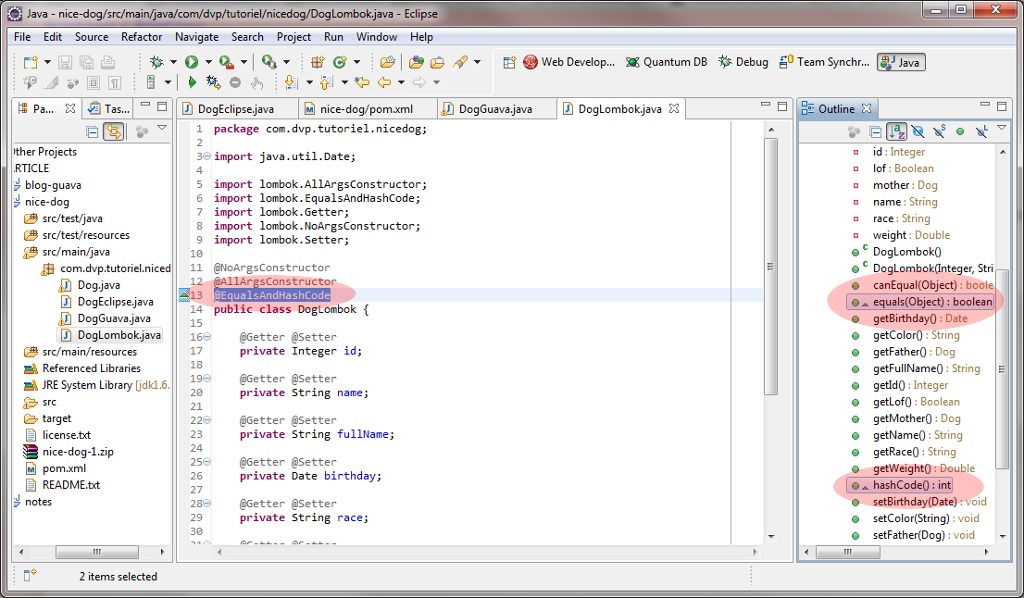This screenshot has height=598, width=1024.
Task: Click the Open Type icon in toolbar
Action: (416, 62)
